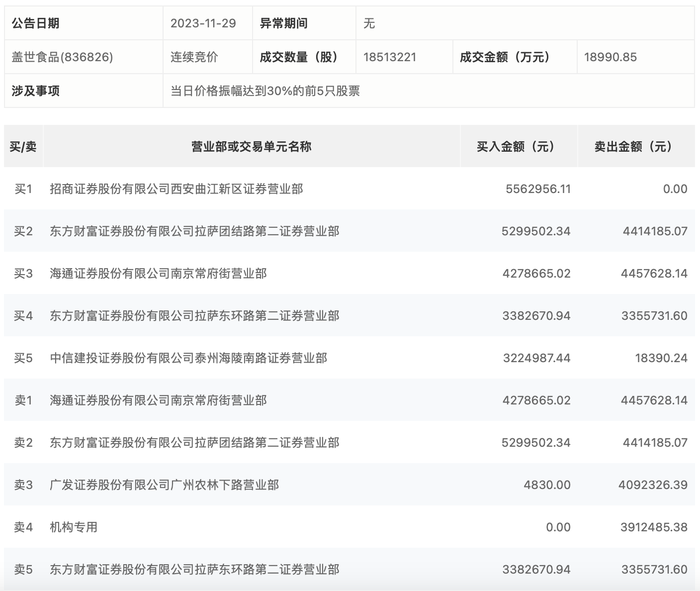Select sell amount 4092326.39

click(653, 485)
